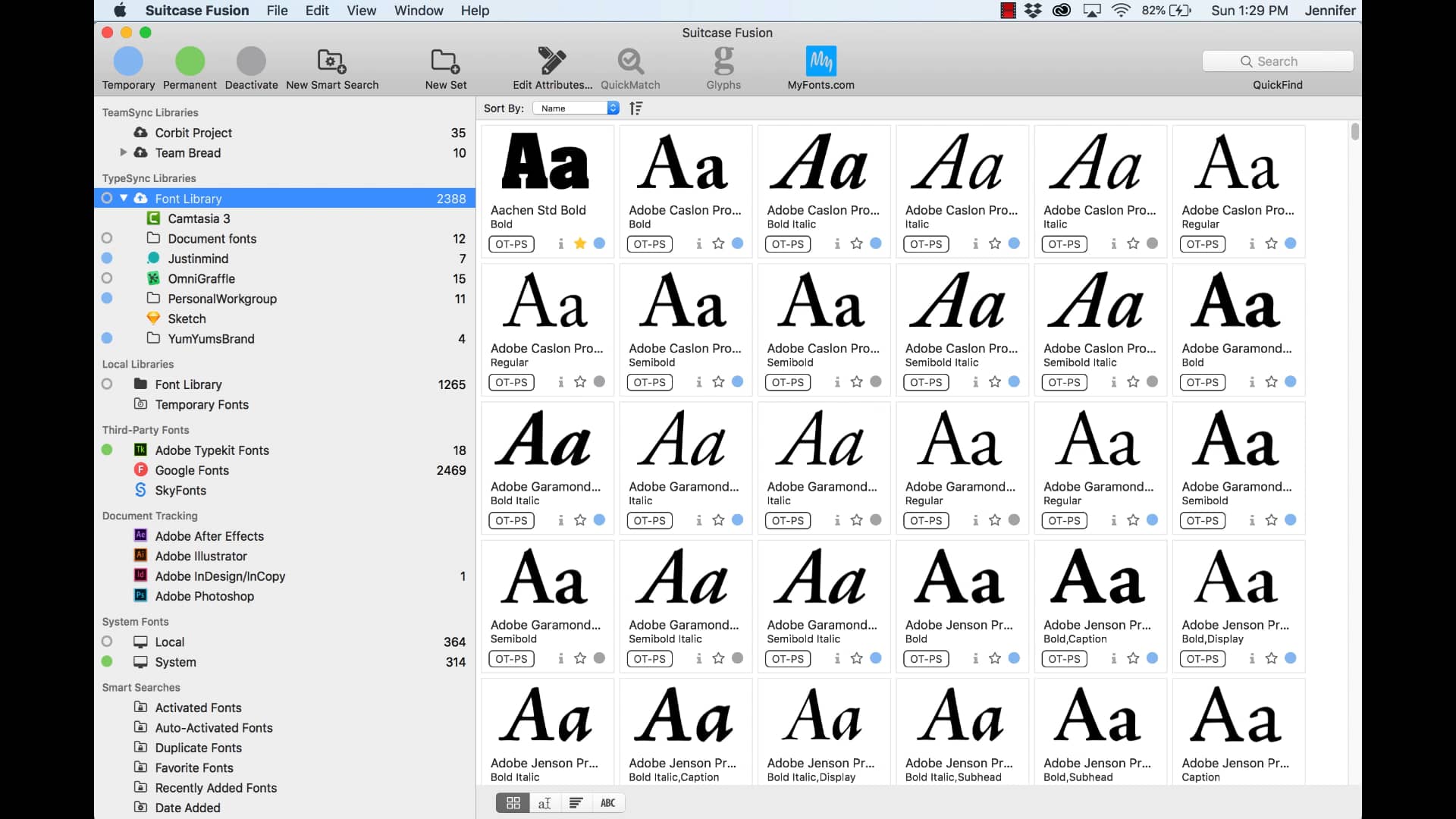Enable the activation circle for OmniGraffle library

point(107,278)
